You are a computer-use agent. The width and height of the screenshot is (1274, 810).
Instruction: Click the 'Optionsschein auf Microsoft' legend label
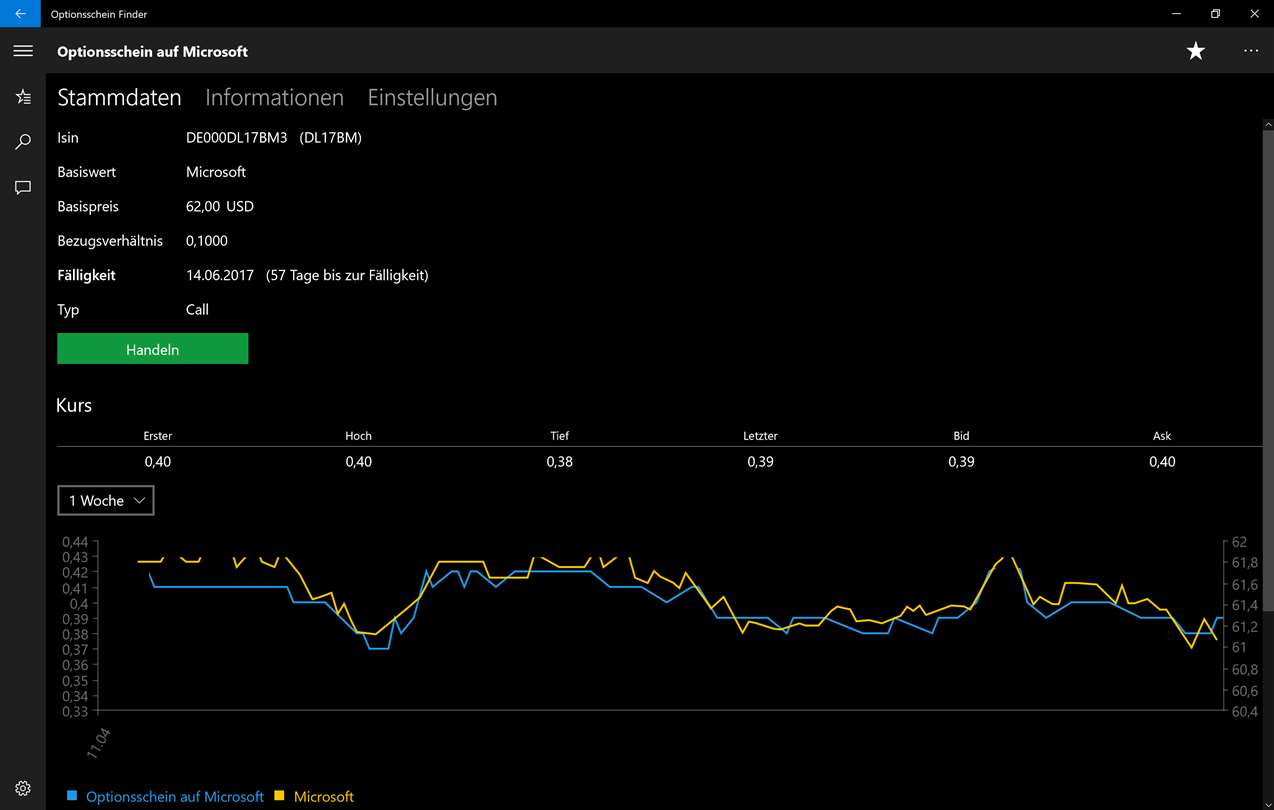coord(175,797)
